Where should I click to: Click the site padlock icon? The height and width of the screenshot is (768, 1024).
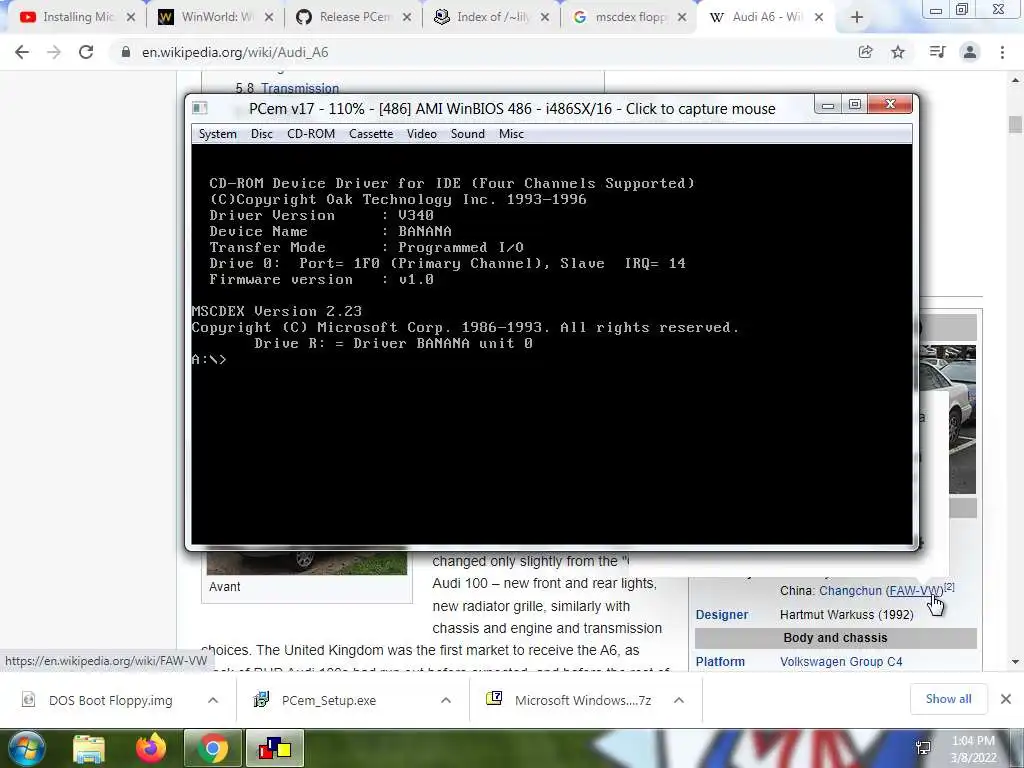point(126,52)
